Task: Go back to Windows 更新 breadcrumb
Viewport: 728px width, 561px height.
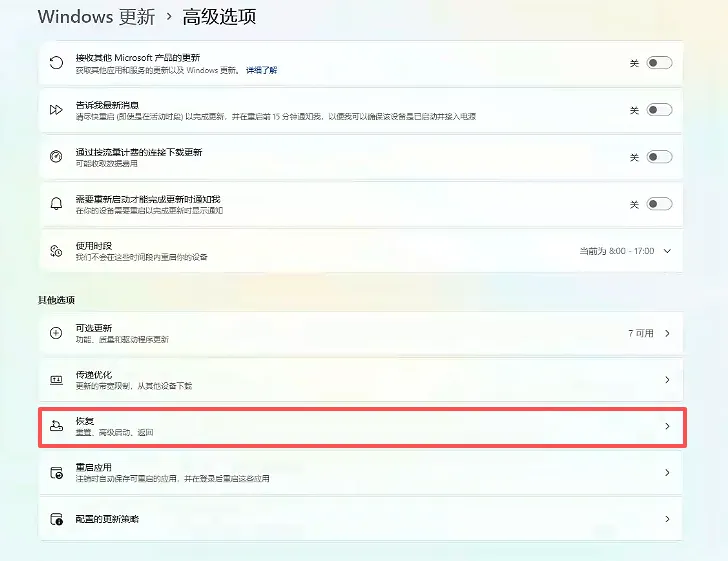Action: click(97, 17)
